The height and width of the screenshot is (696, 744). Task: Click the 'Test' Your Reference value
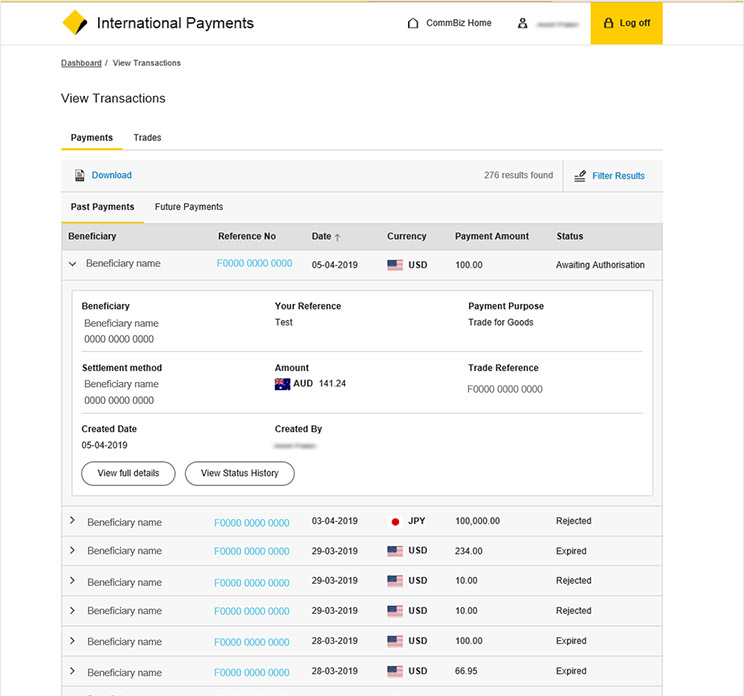[284, 322]
